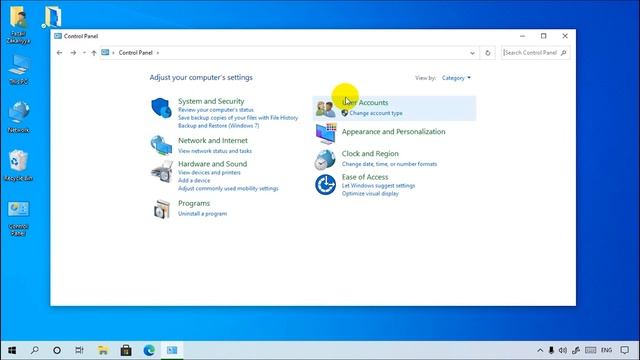
Task: Open the volume control in system tray
Action: pos(563,350)
